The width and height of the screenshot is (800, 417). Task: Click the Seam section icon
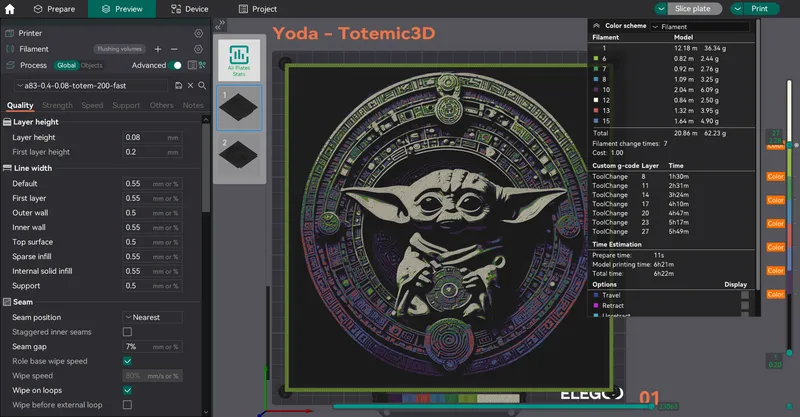tap(7, 302)
